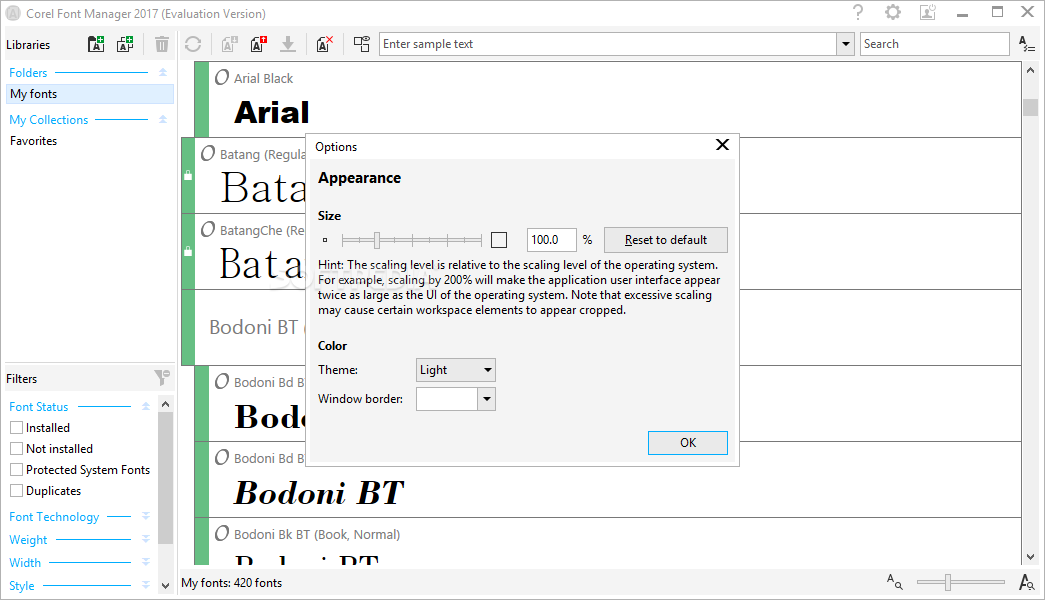Viewport: 1045px width, 600px height.
Task: Click the Arial Black font preview
Action: coord(272,112)
